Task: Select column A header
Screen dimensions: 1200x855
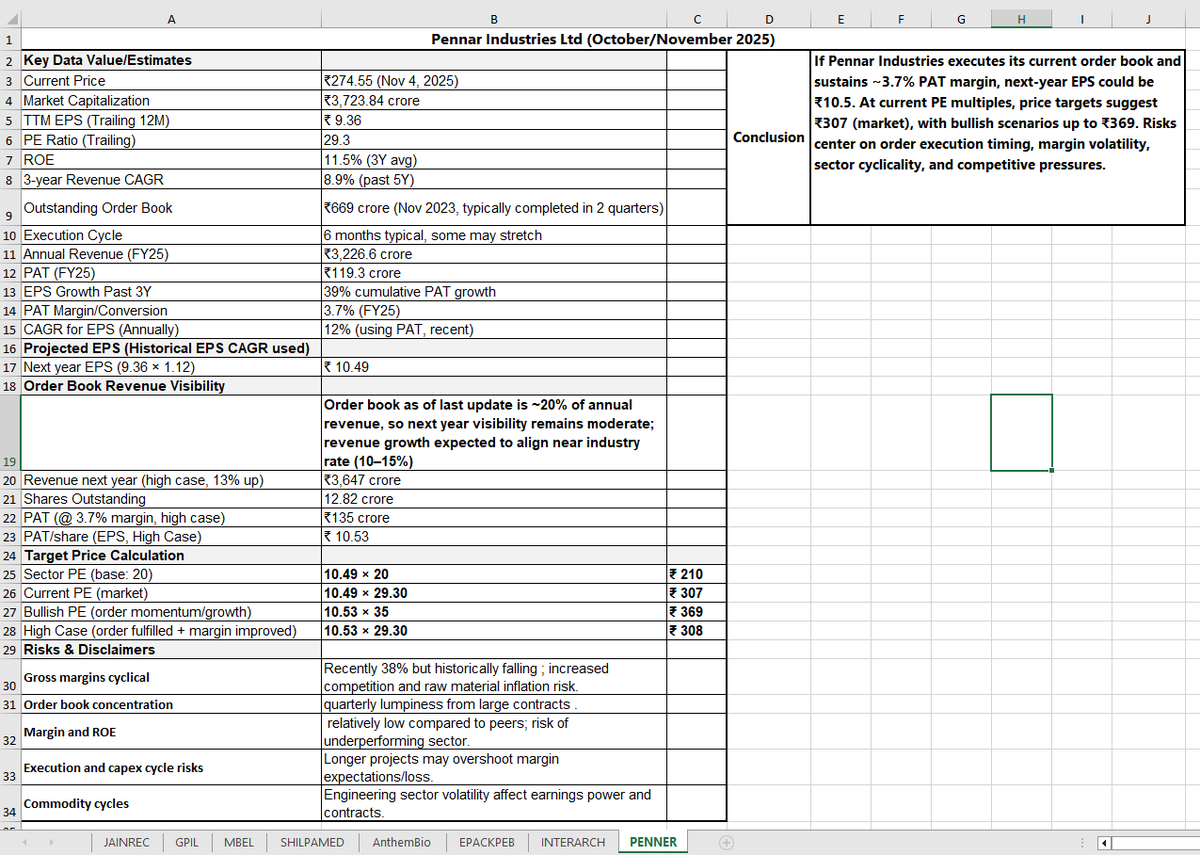Action: (x=170, y=18)
